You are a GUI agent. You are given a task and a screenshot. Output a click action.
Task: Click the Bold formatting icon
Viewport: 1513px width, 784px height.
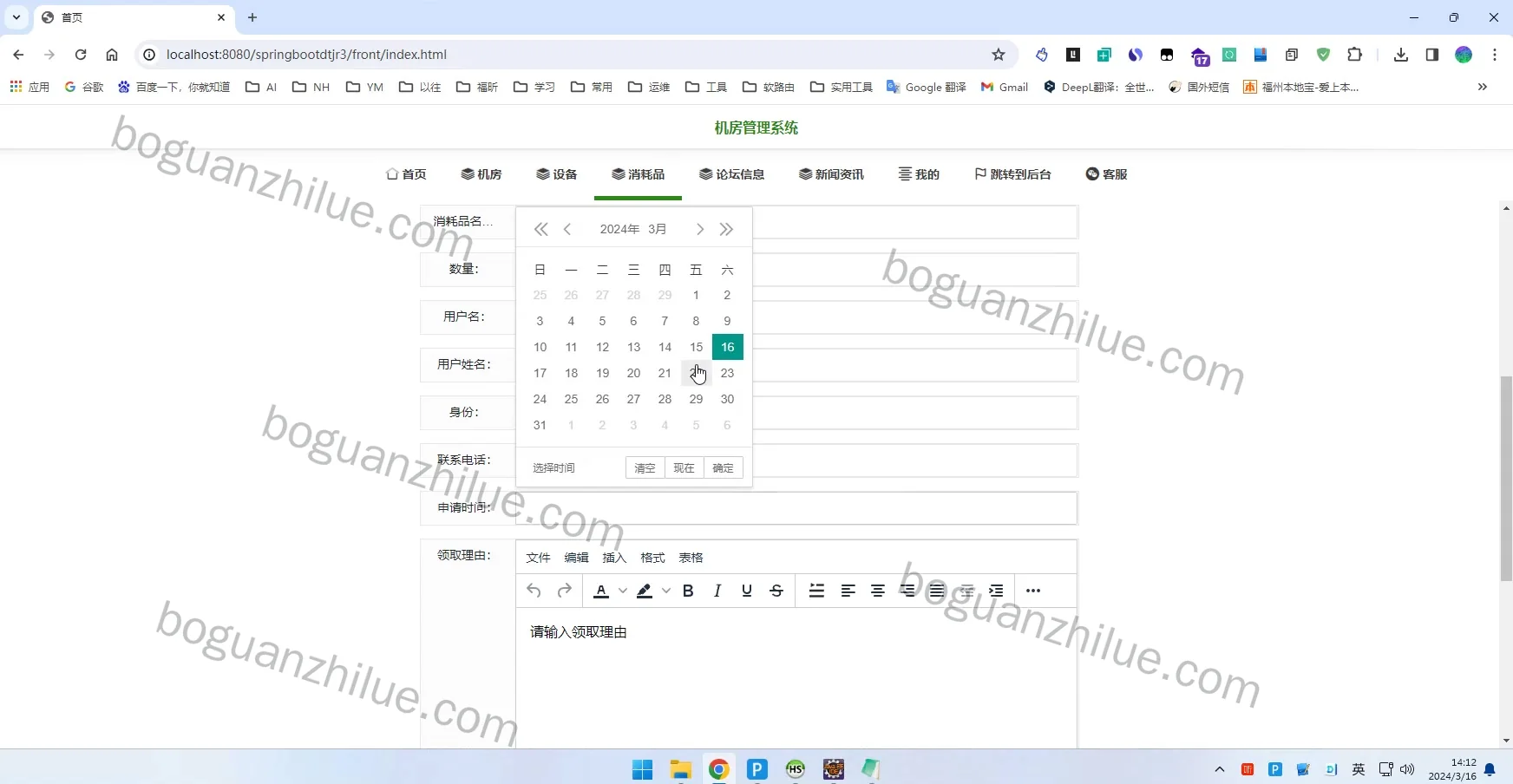[x=688, y=591]
